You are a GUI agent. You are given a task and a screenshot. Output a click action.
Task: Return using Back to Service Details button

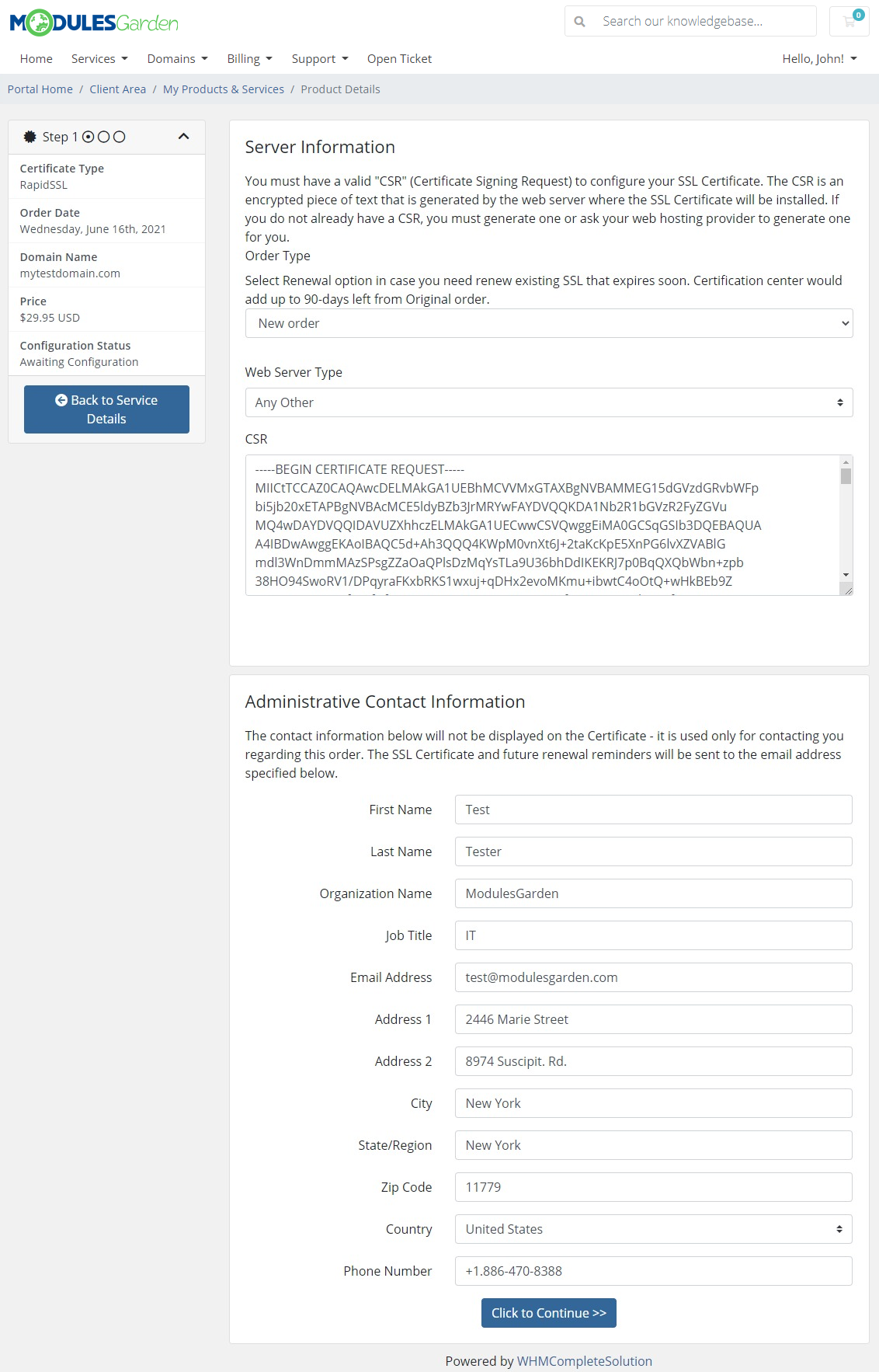[x=106, y=409]
